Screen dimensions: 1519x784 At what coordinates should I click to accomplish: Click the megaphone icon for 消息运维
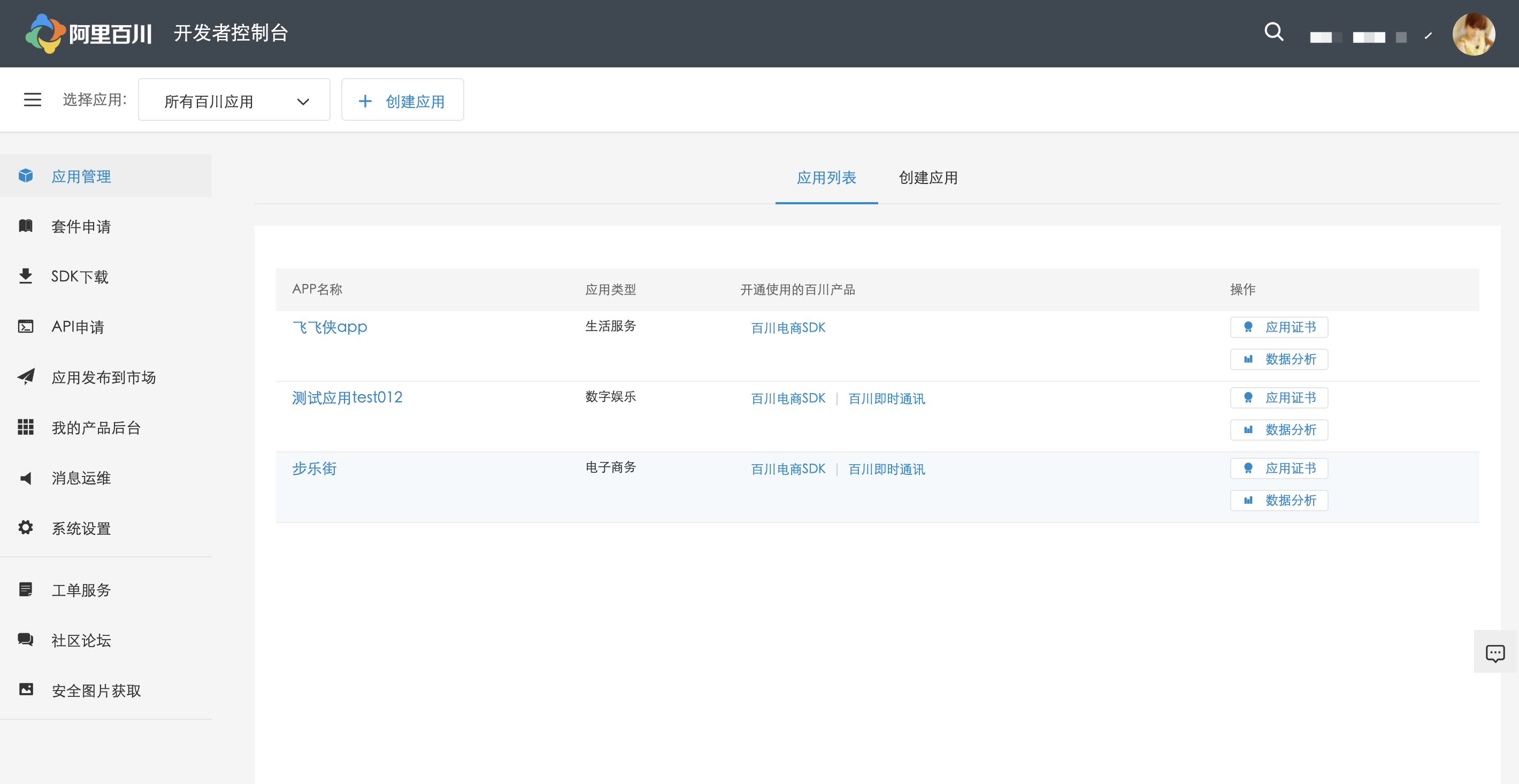[25, 478]
